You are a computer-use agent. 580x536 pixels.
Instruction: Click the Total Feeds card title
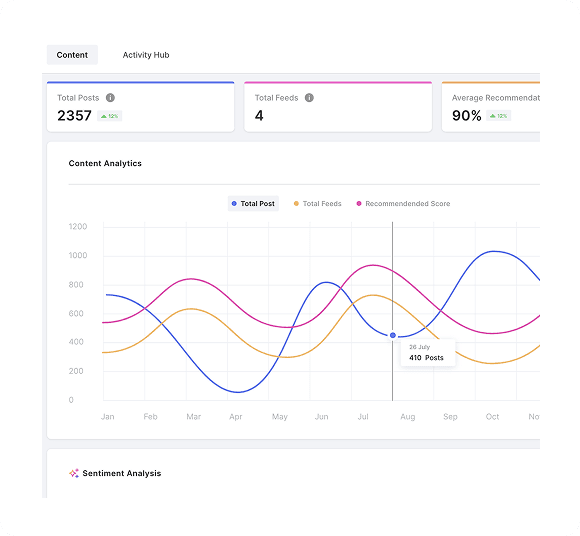(276, 98)
